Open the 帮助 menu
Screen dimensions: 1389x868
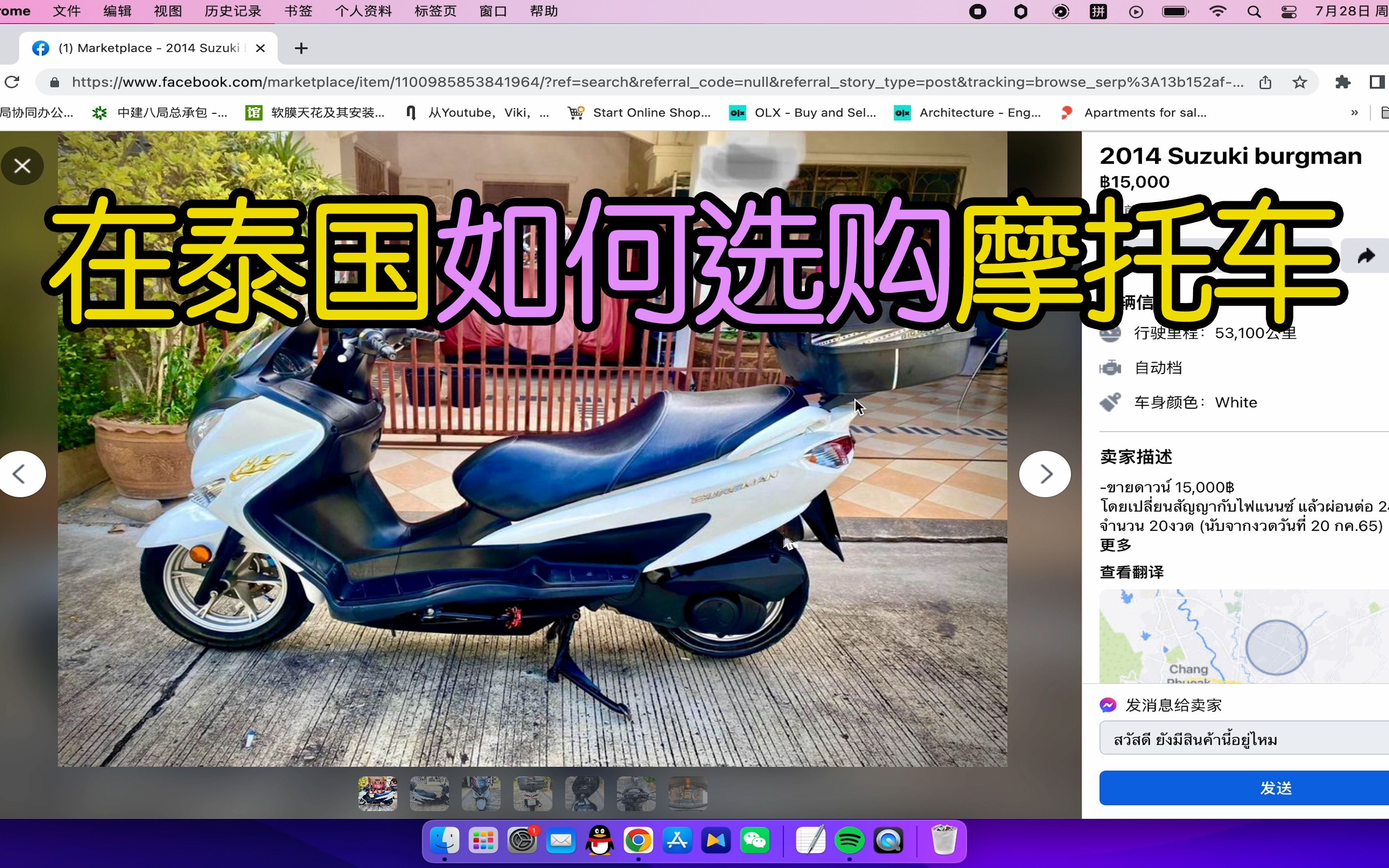[544, 12]
